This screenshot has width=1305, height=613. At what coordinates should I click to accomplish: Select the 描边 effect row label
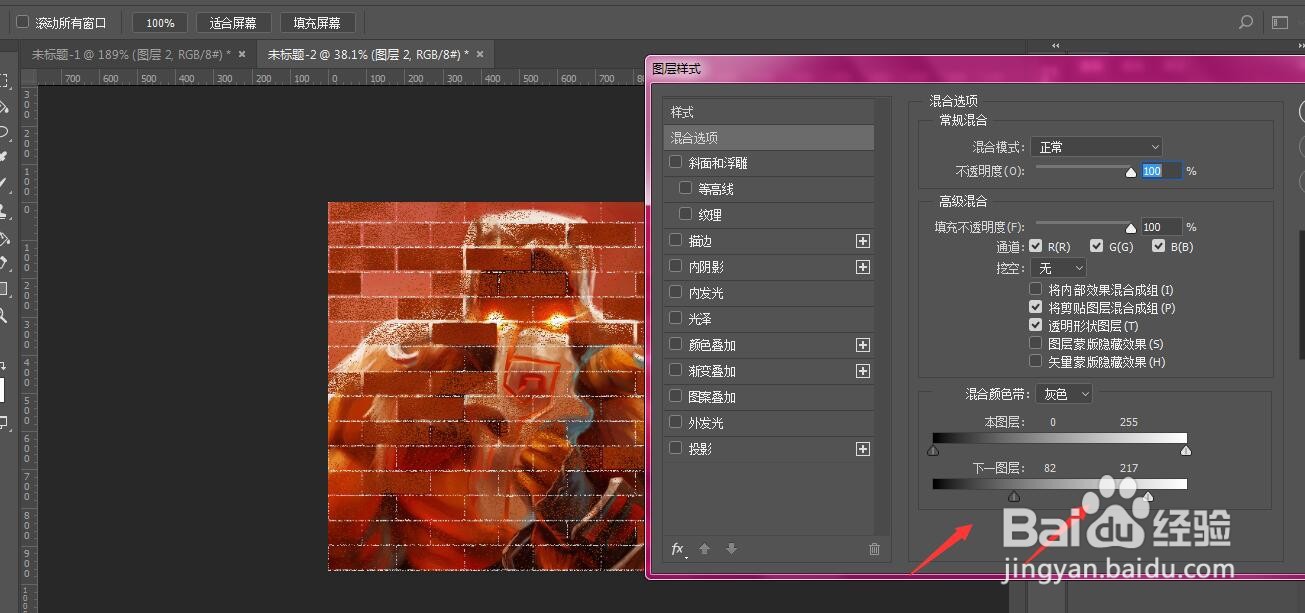pyautogui.click(x=701, y=241)
